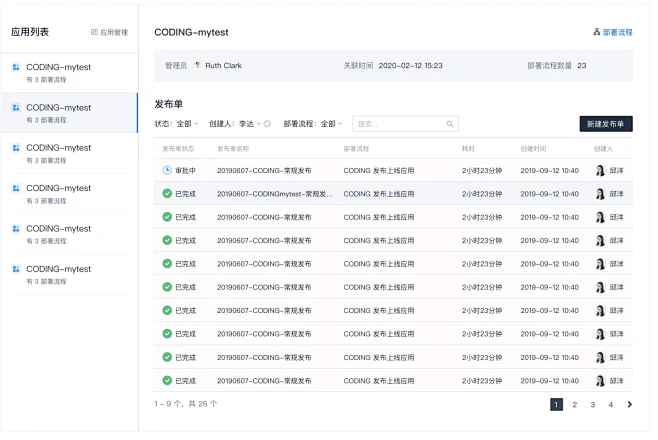Click the green check icon of the second release row
Viewport: 658px width, 440px height.
pyautogui.click(x=167, y=194)
